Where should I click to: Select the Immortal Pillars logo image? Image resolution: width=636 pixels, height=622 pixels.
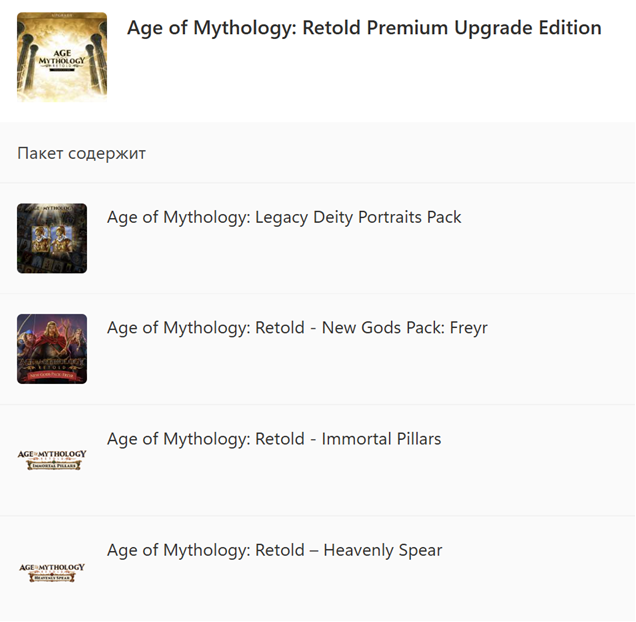pos(52,460)
